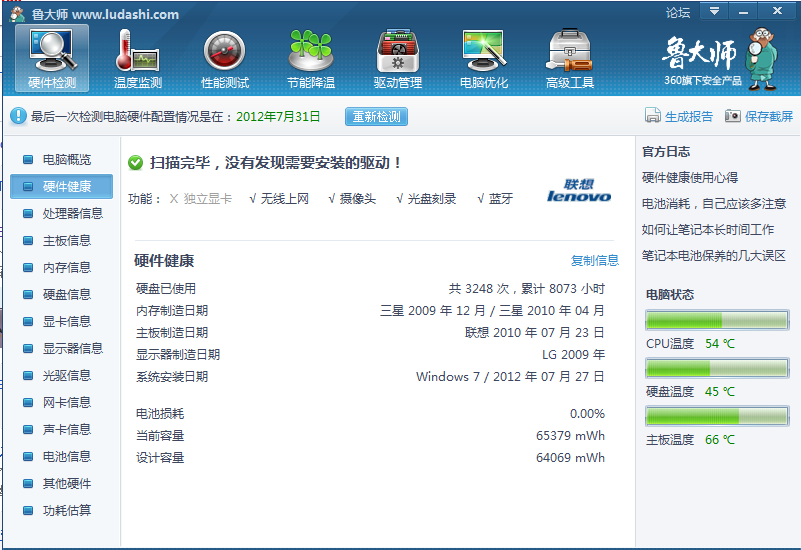Click the CPU温度 progress bar
The width and height of the screenshot is (801, 550).
tap(717, 320)
